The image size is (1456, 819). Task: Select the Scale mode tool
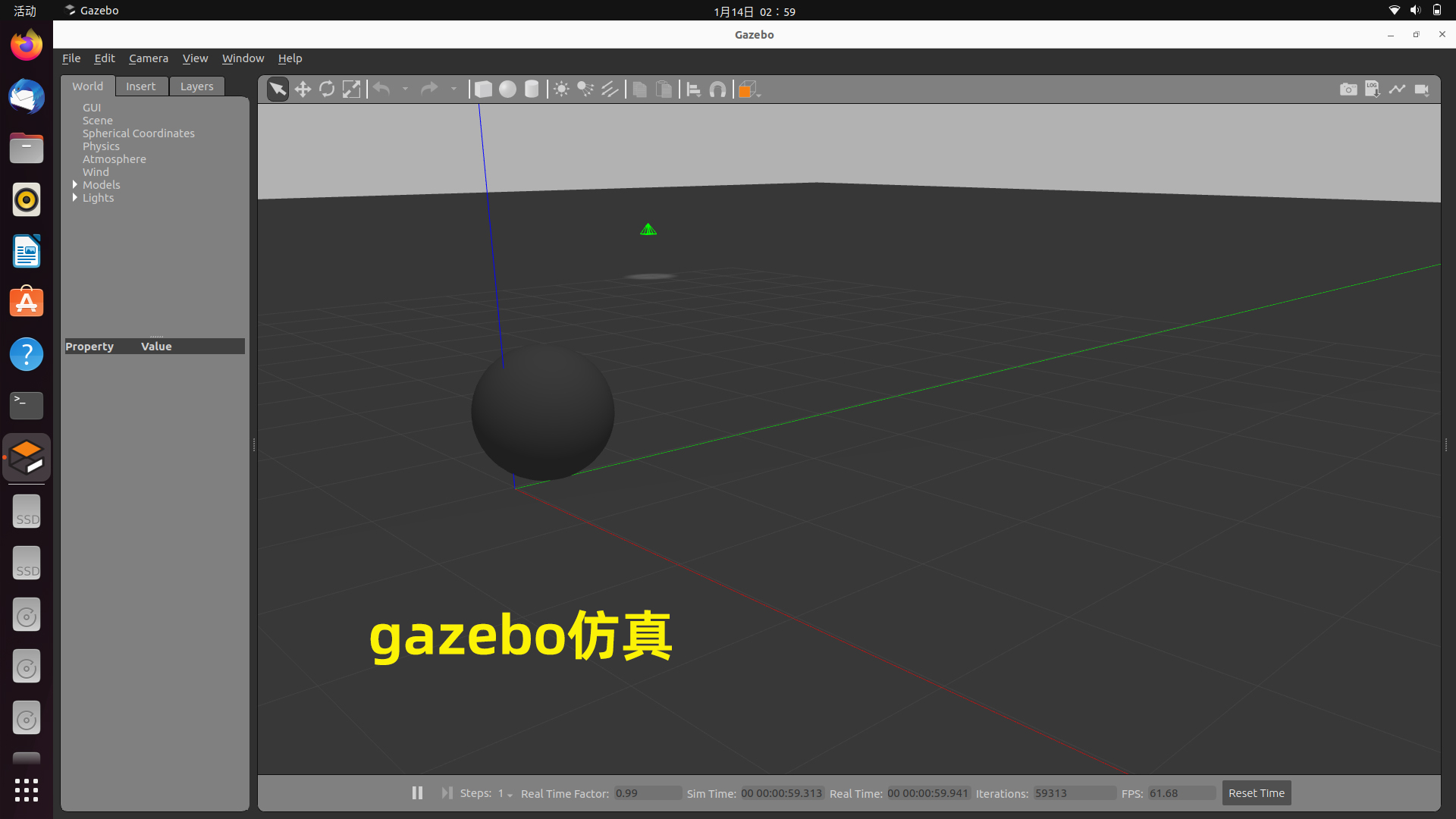351,89
